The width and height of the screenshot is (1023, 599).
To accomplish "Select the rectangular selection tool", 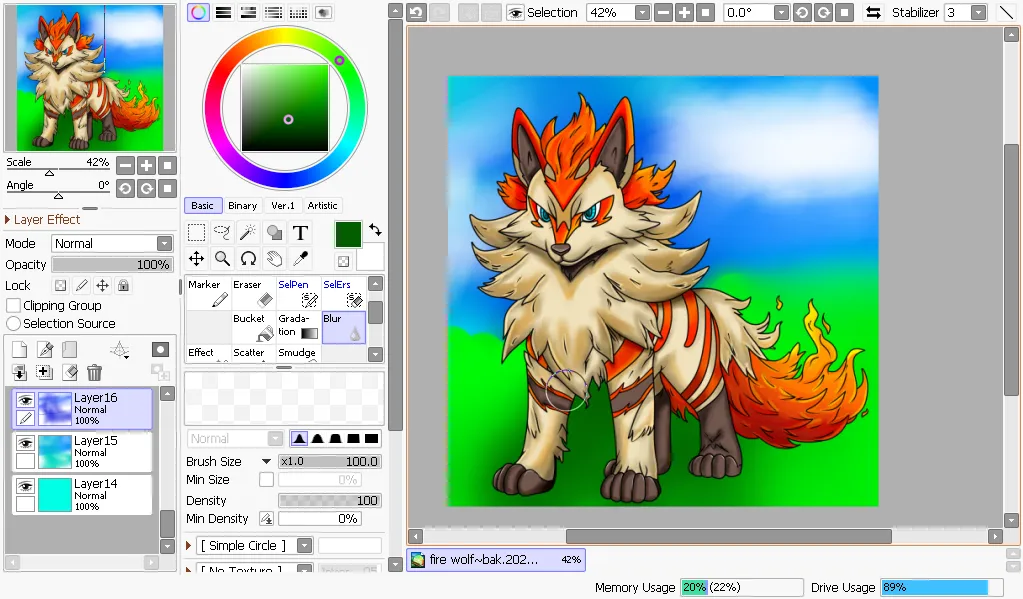I will point(196,232).
